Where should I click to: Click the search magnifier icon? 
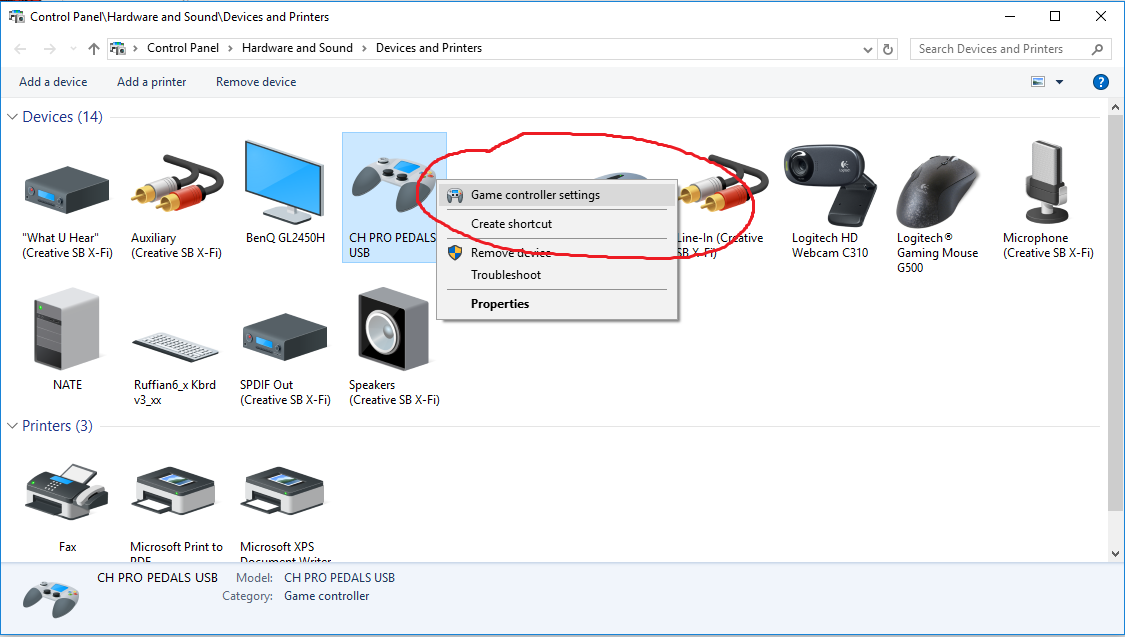pos(1097,49)
